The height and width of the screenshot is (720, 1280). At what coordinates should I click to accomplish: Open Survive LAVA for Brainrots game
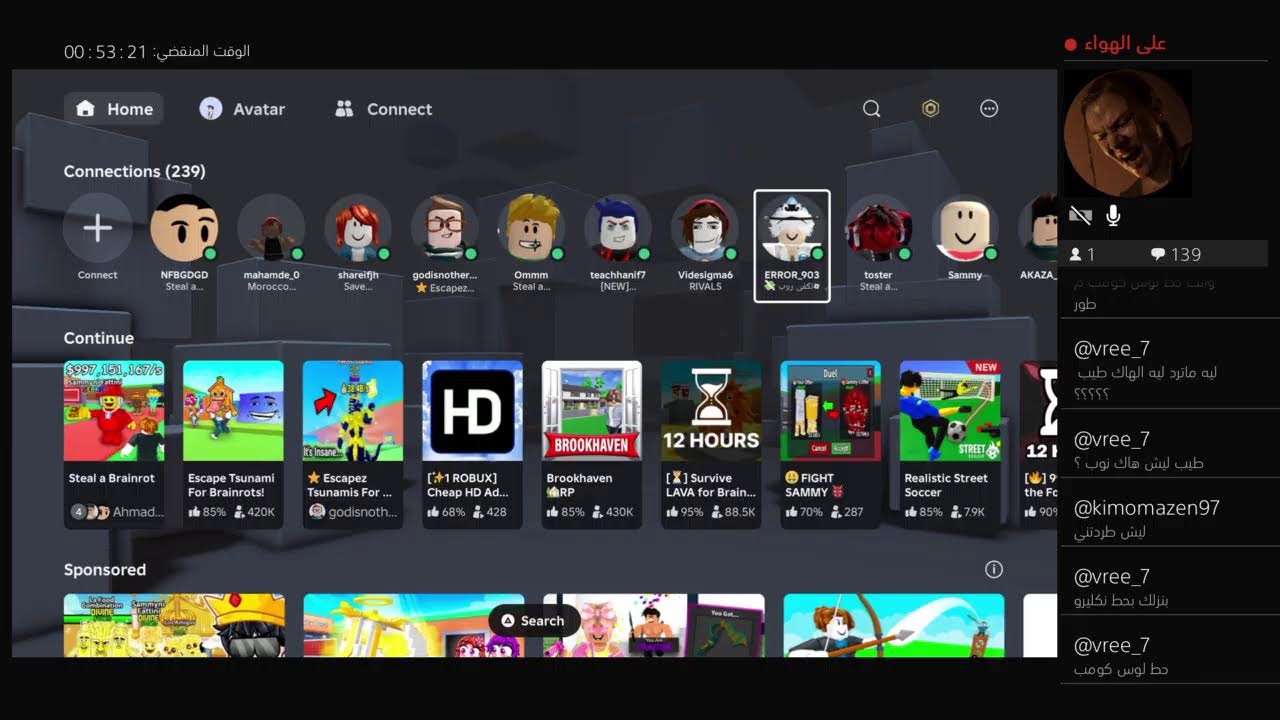coord(711,444)
